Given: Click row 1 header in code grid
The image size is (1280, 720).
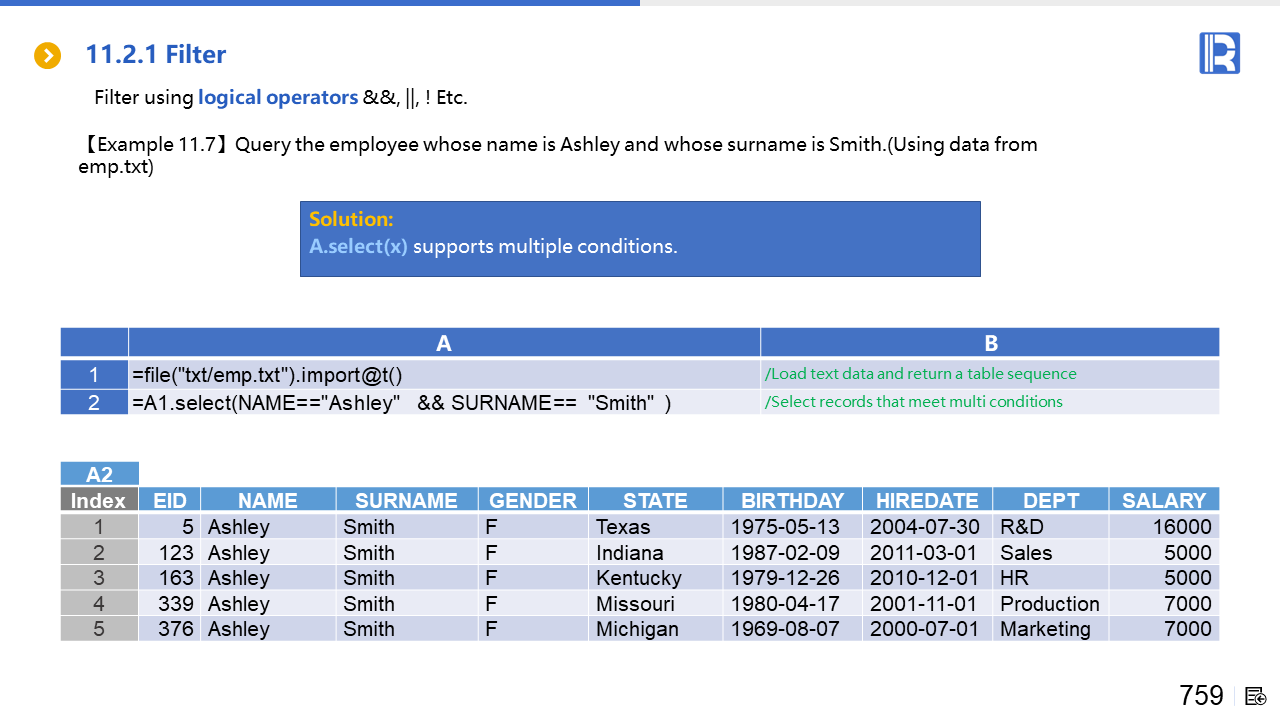Looking at the screenshot, I should coord(94,375).
